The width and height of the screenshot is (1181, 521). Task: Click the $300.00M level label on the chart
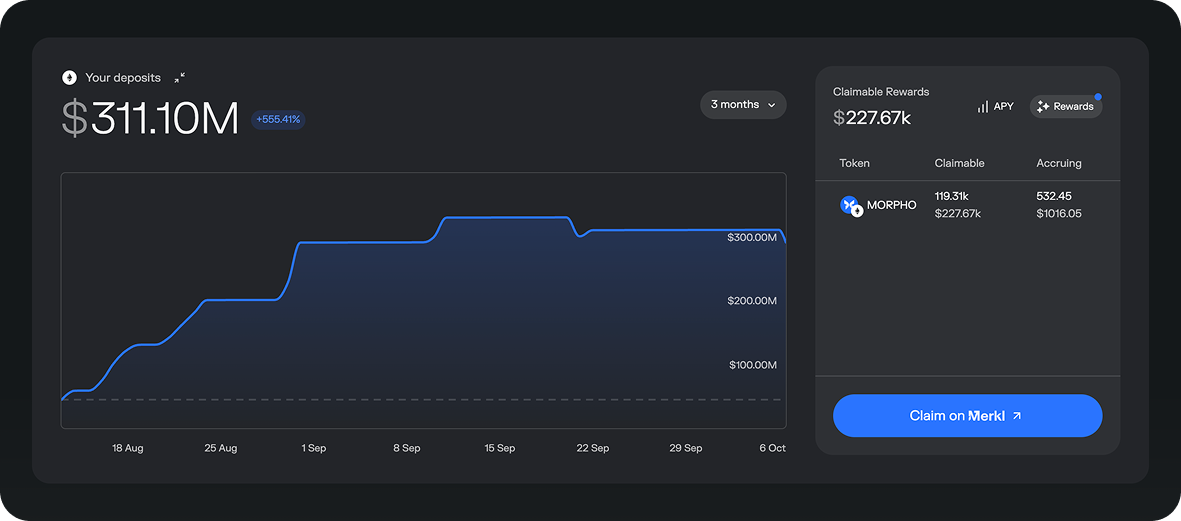752,238
